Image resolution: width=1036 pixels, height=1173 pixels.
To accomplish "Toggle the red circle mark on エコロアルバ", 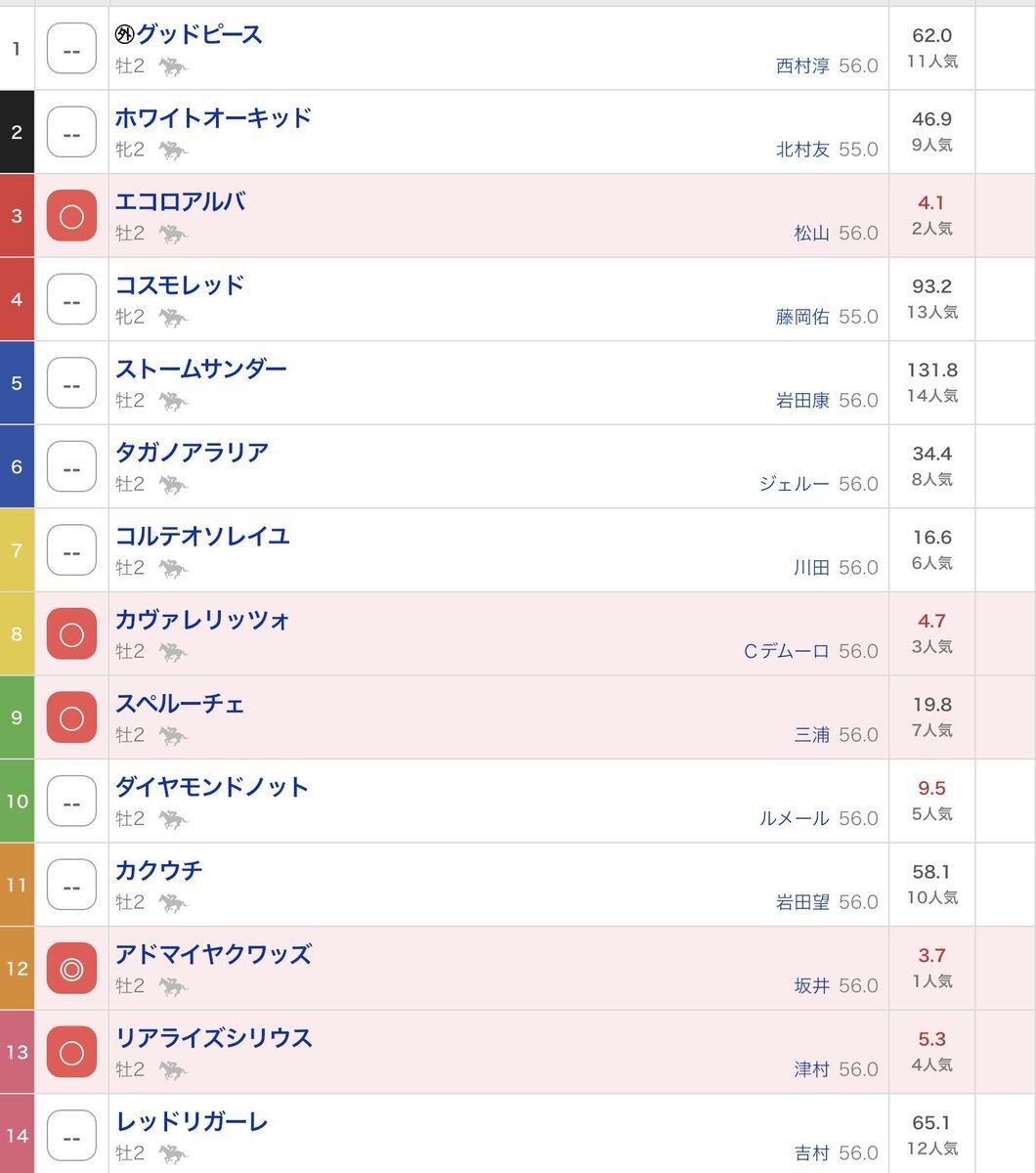I will point(71,216).
